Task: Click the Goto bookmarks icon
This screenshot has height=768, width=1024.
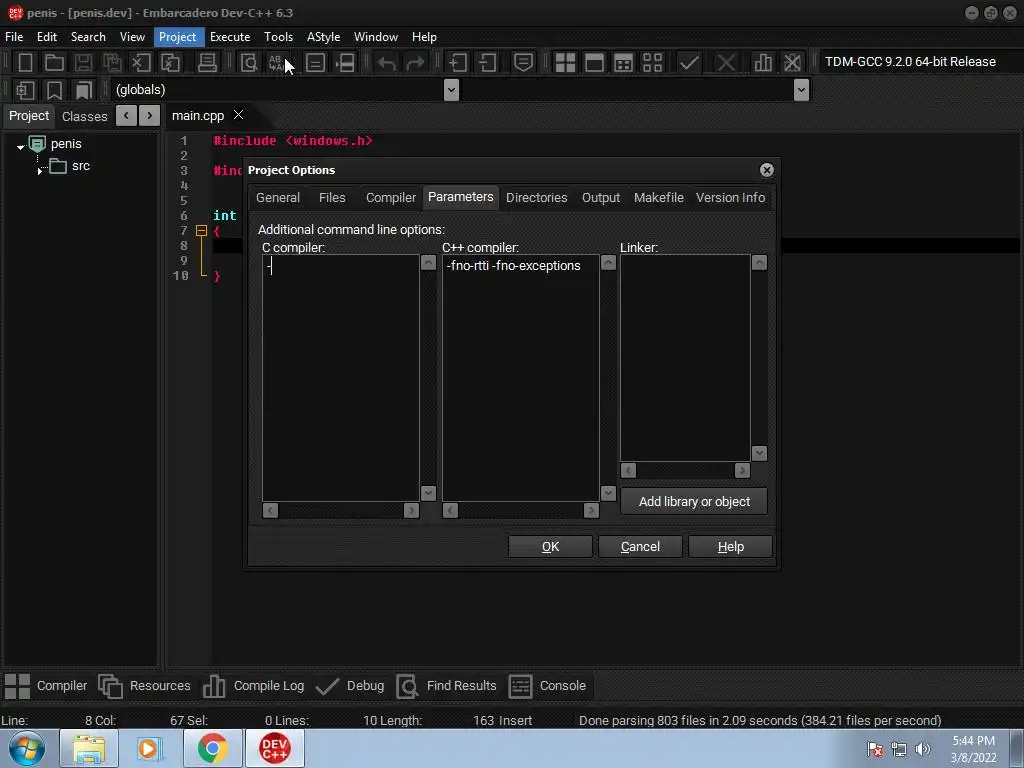Action: click(x=84, y=89)
